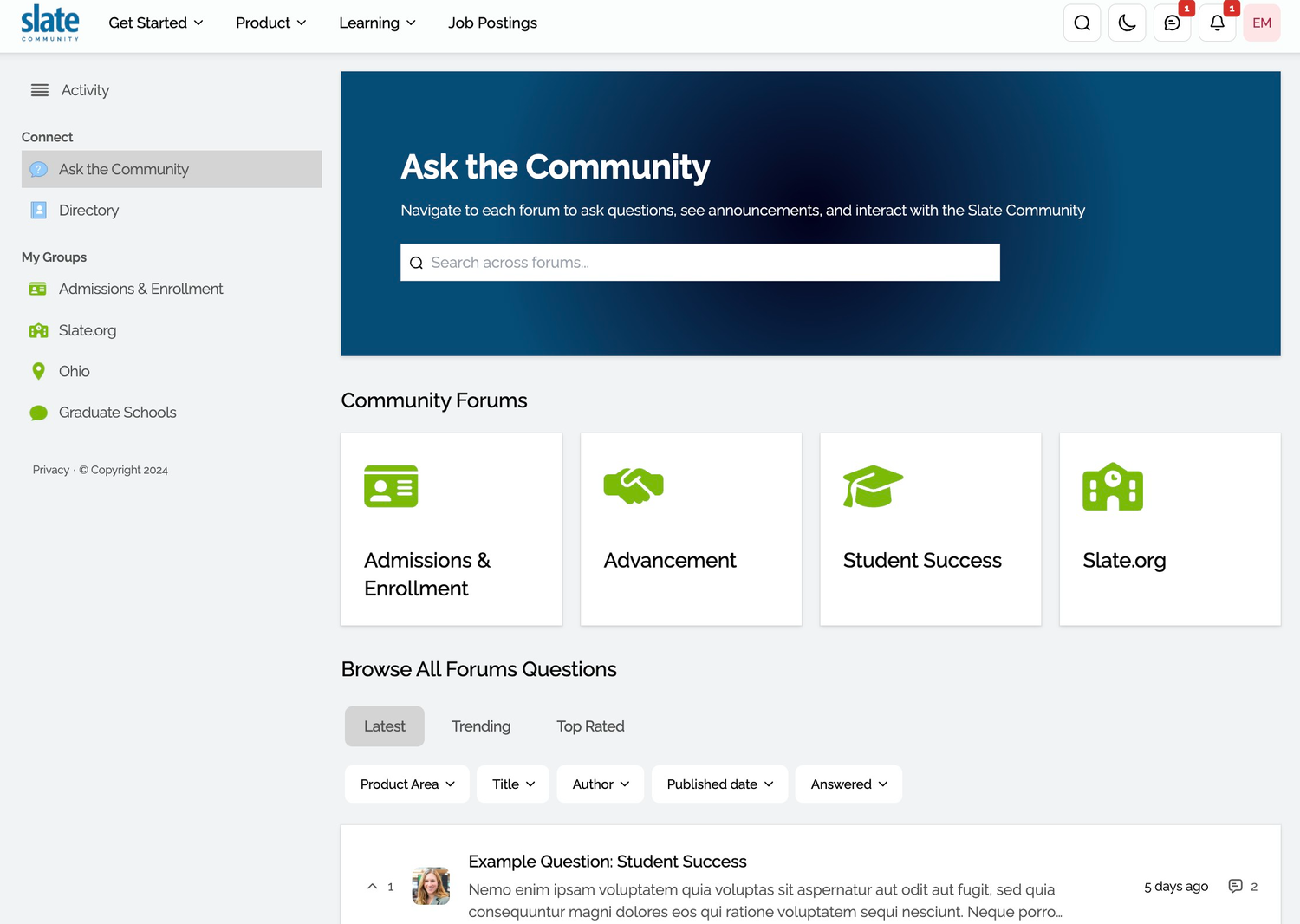Select the Admissions & Enrollment forum card icon
The width and height of the screenshot is (1300, 924).
point(392,486)
